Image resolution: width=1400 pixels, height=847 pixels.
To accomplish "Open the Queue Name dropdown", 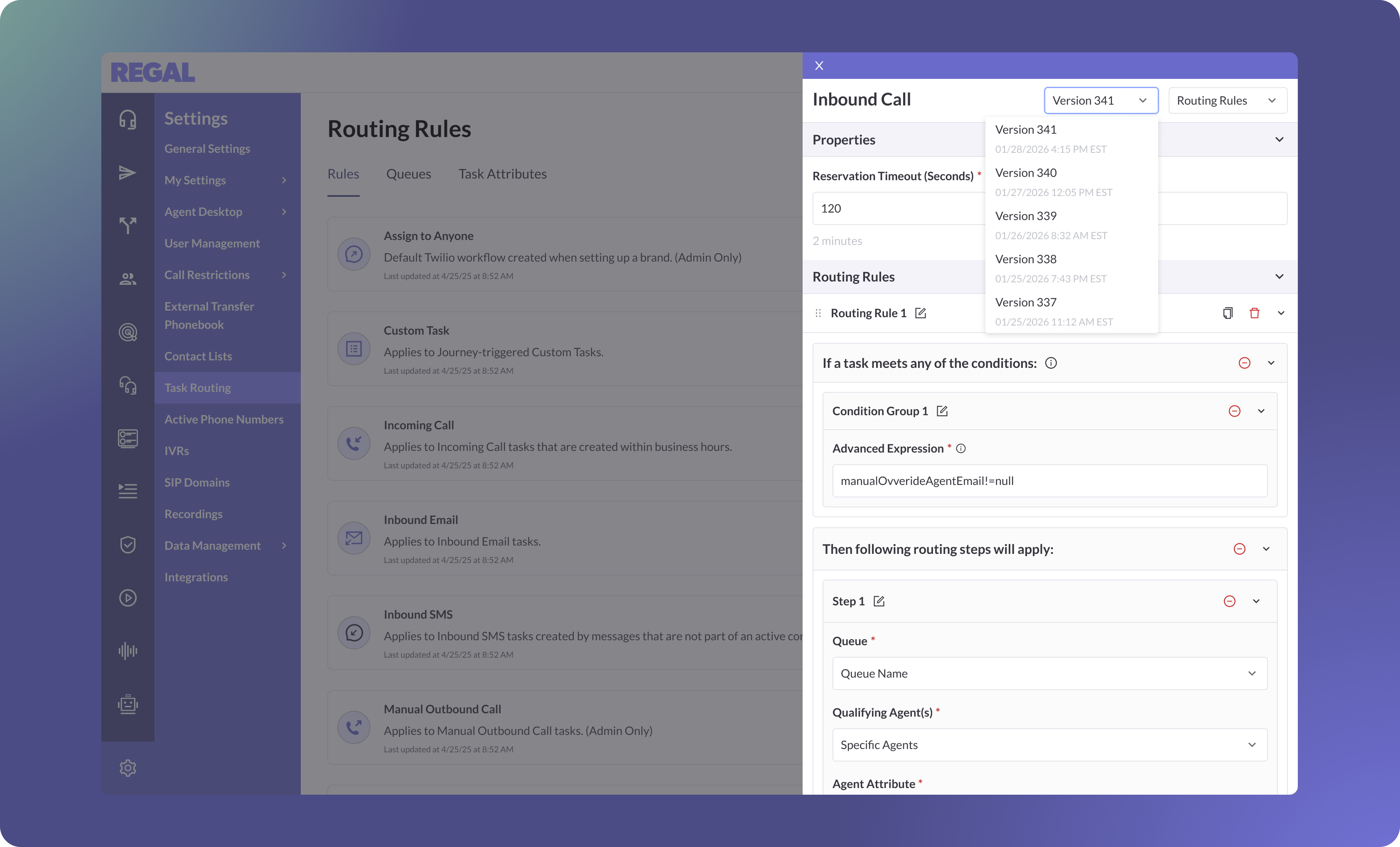I will click(x=1049, y=673).
